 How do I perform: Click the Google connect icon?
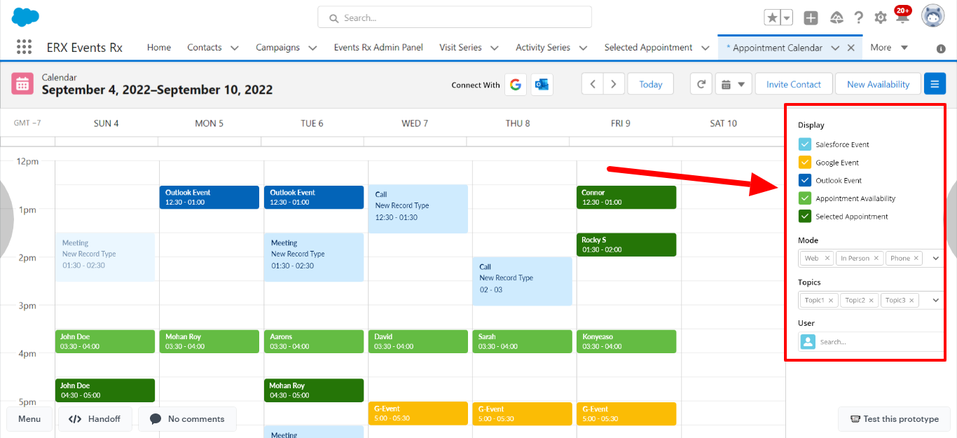click(x=516, y=85)
